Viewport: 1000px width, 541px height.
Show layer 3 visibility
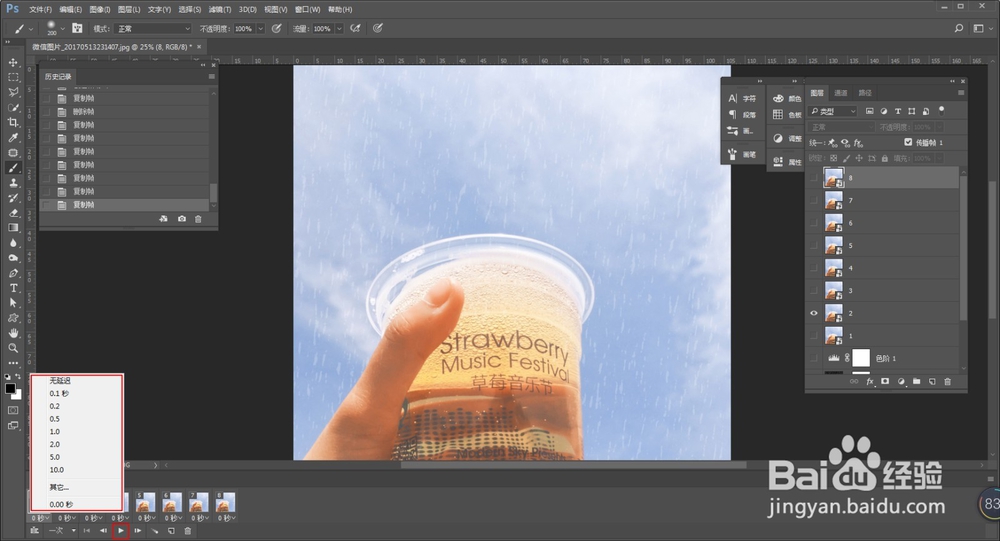814,291
